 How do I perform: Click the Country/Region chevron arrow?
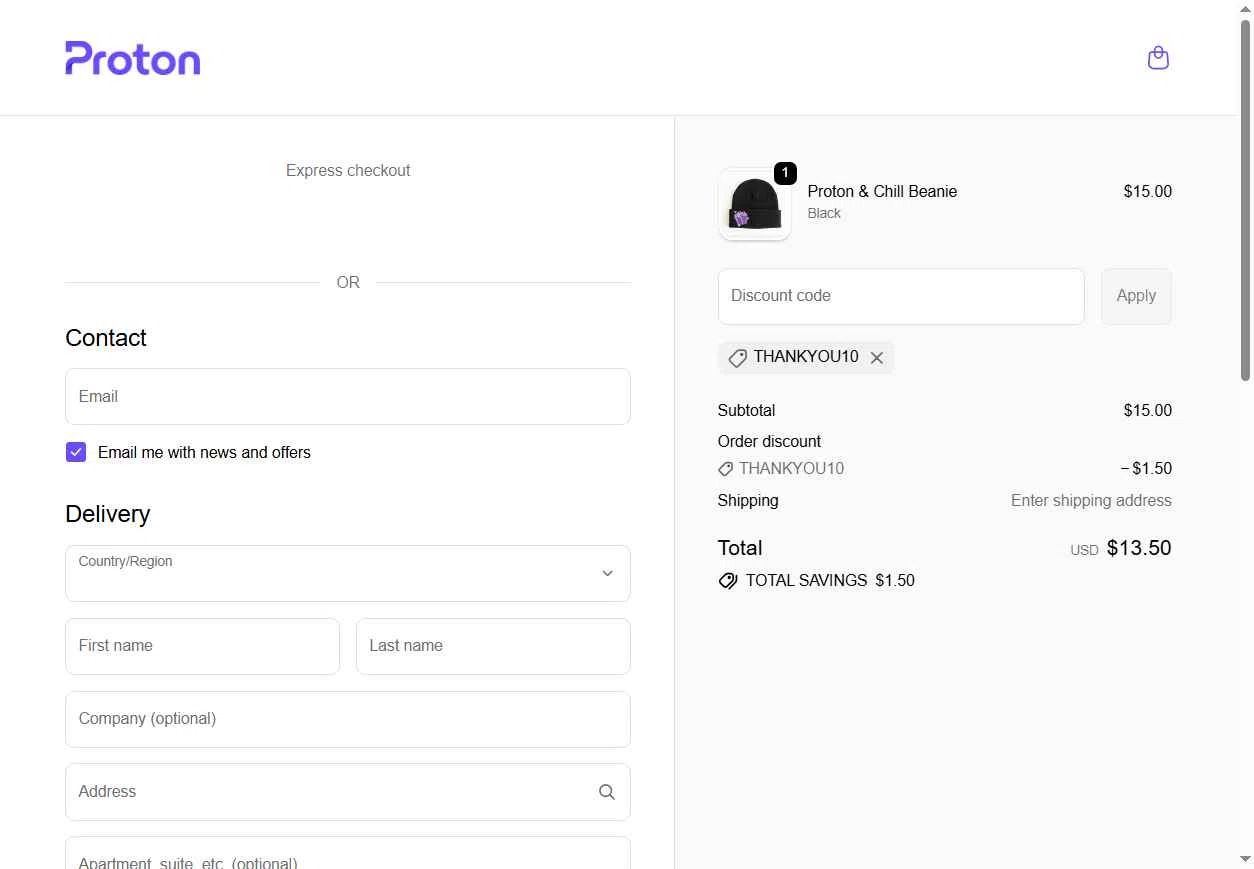coord(607,573)
